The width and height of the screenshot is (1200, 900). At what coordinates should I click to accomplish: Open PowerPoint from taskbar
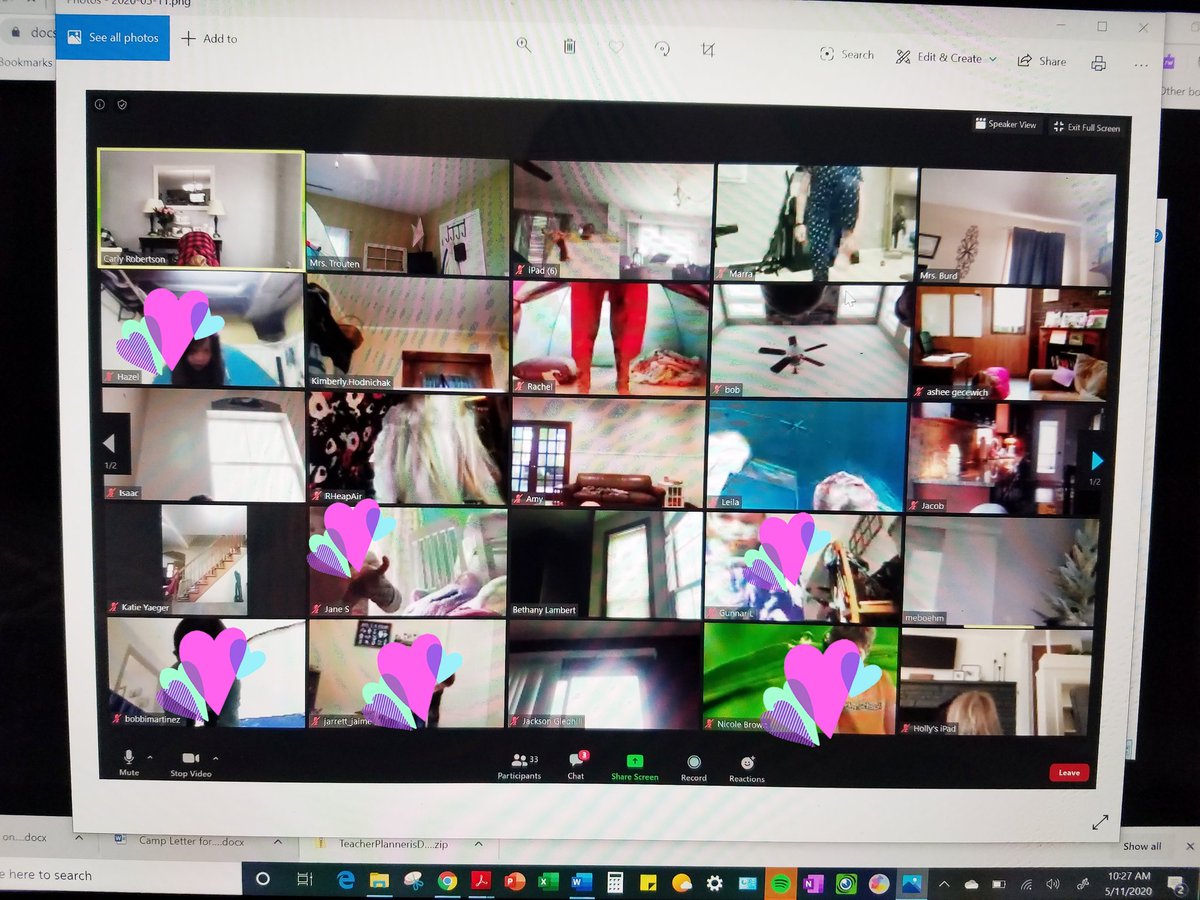(514, 882)
